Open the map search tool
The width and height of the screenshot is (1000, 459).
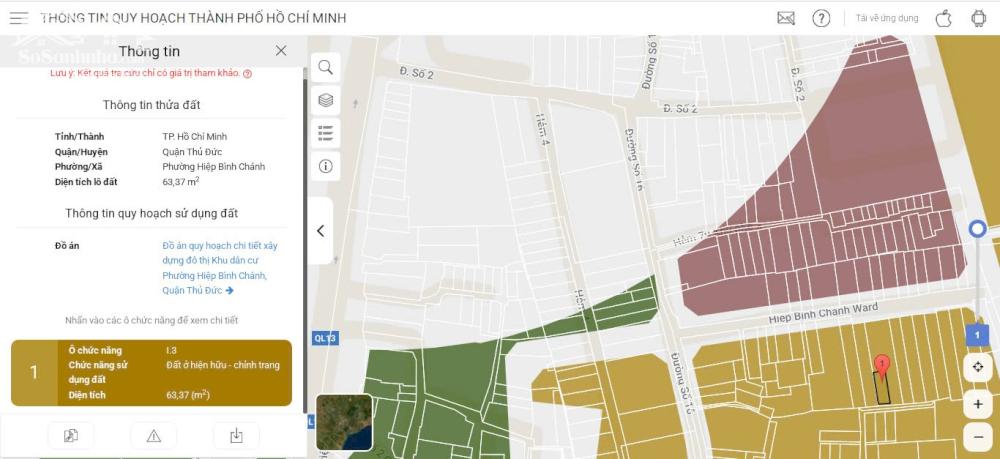point(326,67)
